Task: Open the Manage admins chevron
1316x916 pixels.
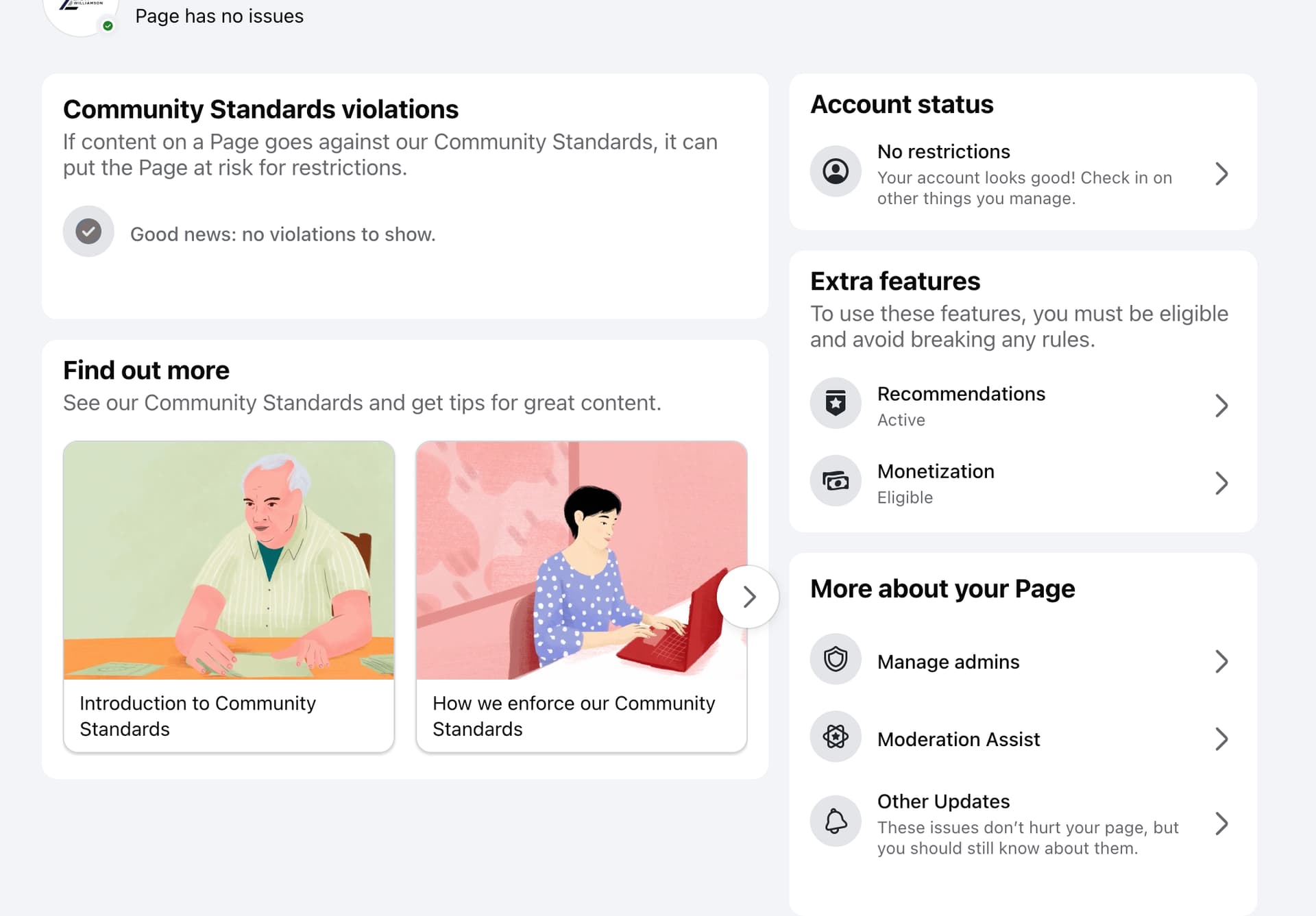Action: (x=1221, y=662)
